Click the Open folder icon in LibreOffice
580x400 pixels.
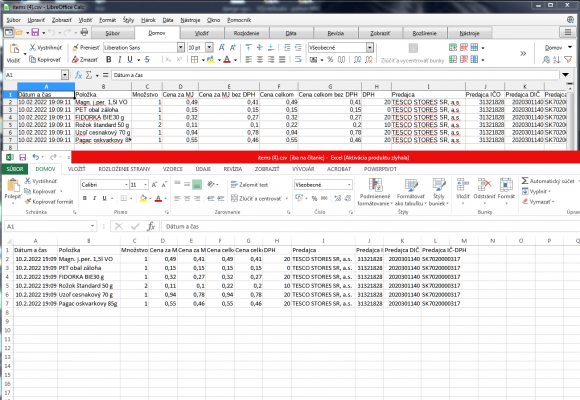coord(19,33)
